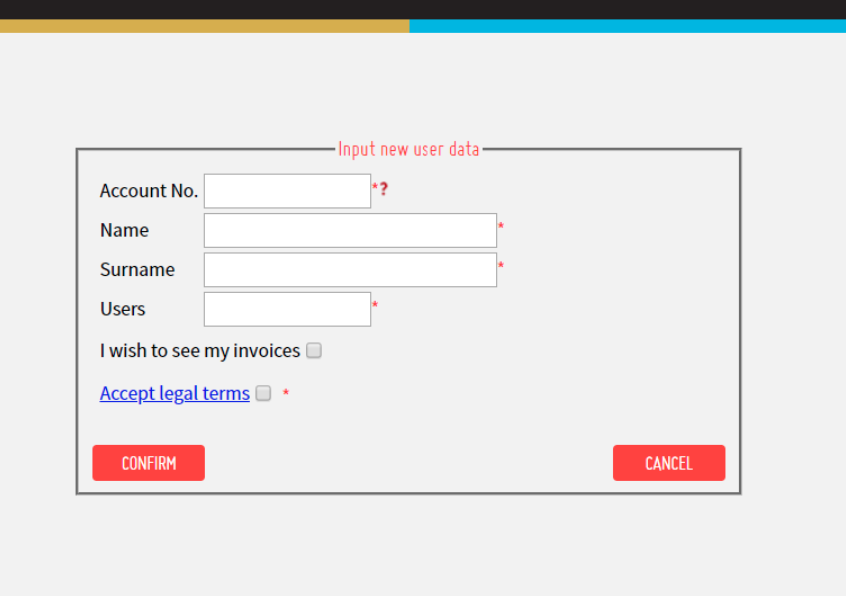The width and height of the screenshot is (846, 596).
Task: Open the Account No. help question mark
Action: tap(384, 189)
